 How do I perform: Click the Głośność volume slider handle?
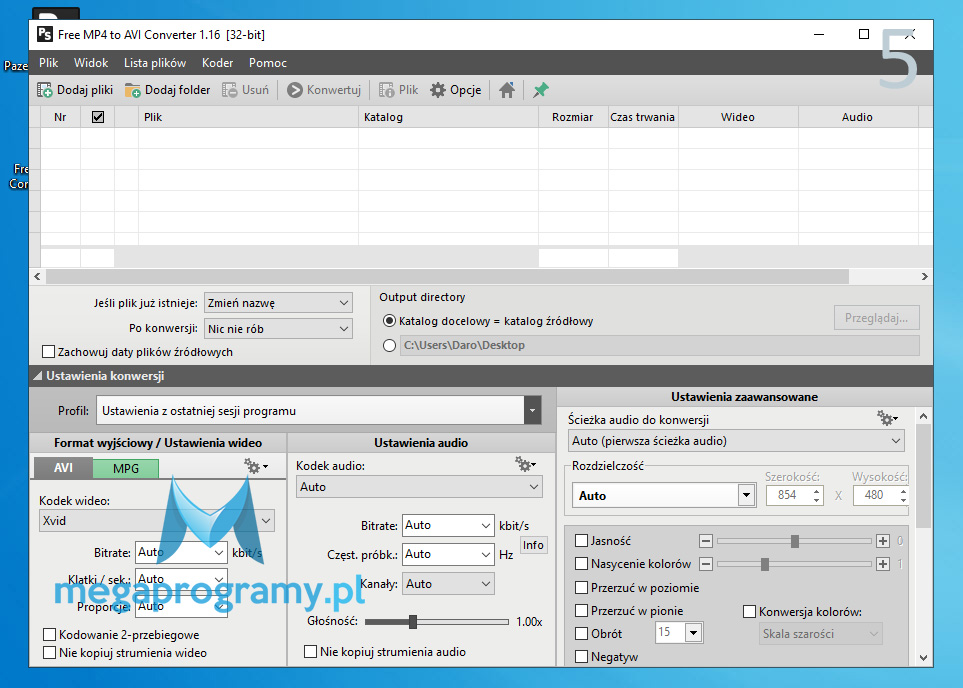tap(413, 622)
